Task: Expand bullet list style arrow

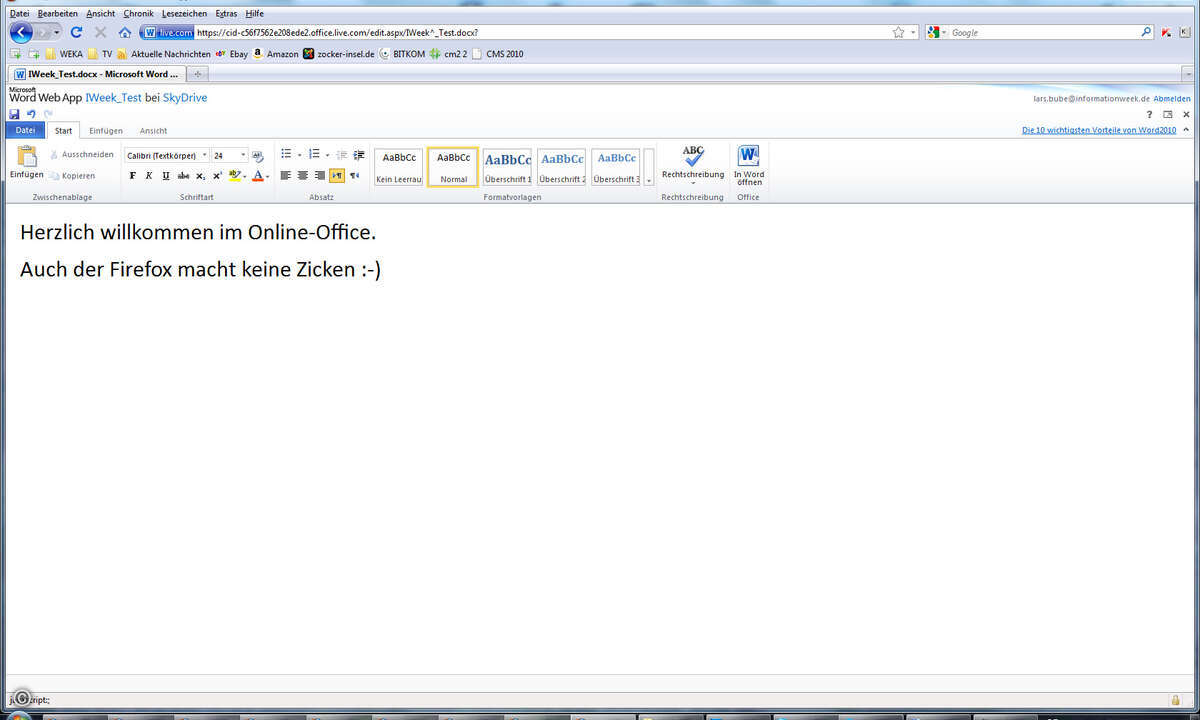Action: 299,155
